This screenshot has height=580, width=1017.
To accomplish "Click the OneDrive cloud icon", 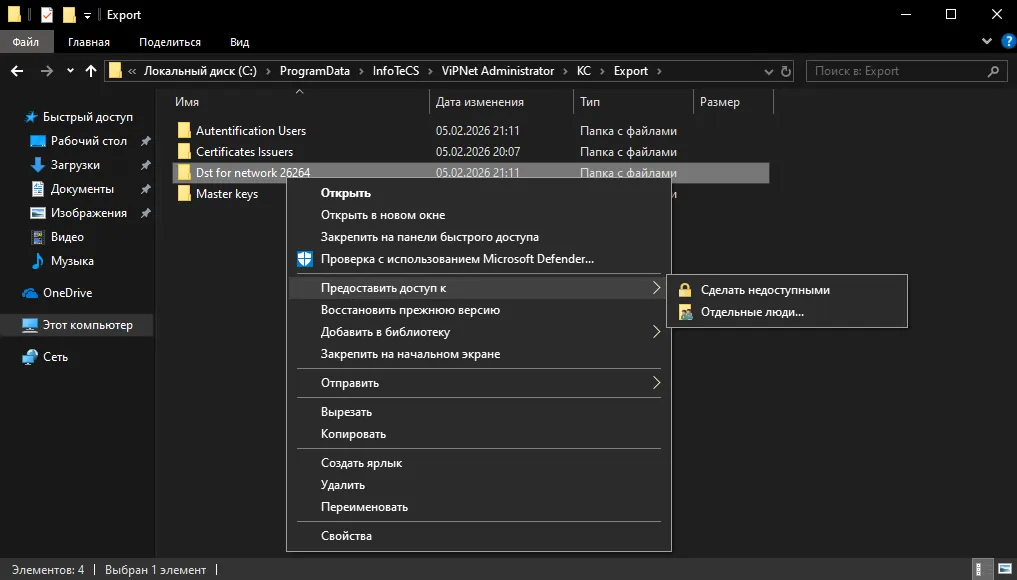I will pos(30,293).
